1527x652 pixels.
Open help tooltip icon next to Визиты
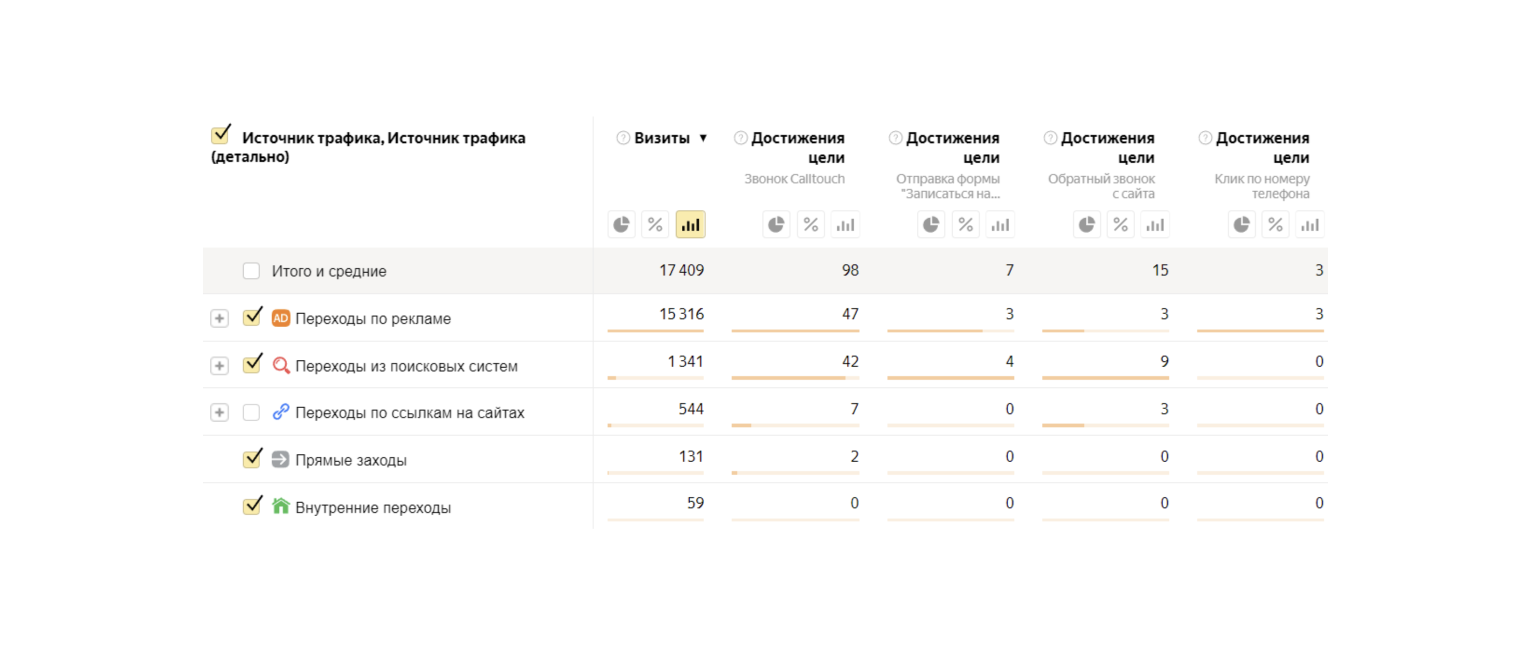(623, 138)
